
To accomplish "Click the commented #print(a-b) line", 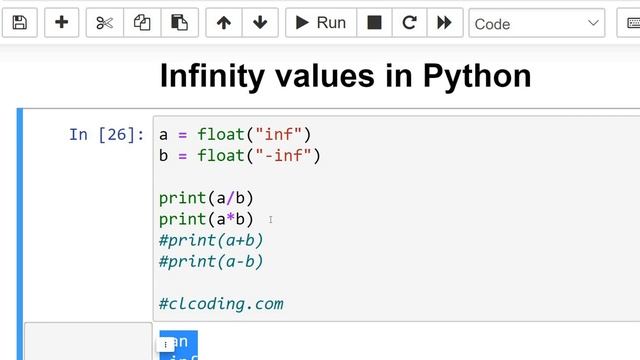I will click(211, 262).
